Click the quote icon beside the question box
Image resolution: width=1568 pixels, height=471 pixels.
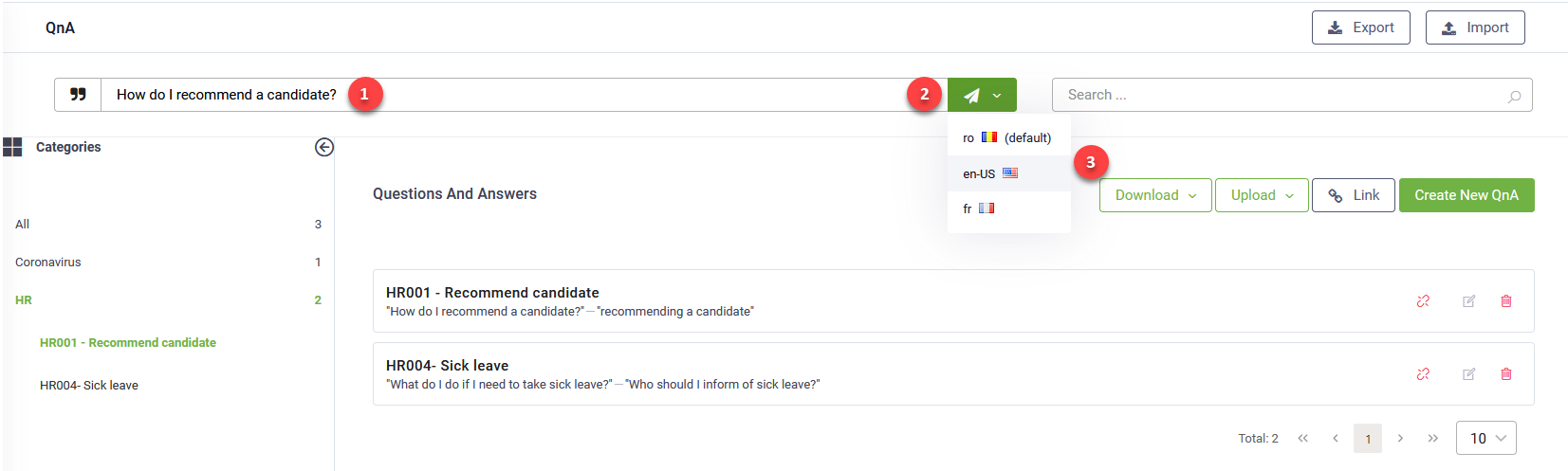pos(78,95)
